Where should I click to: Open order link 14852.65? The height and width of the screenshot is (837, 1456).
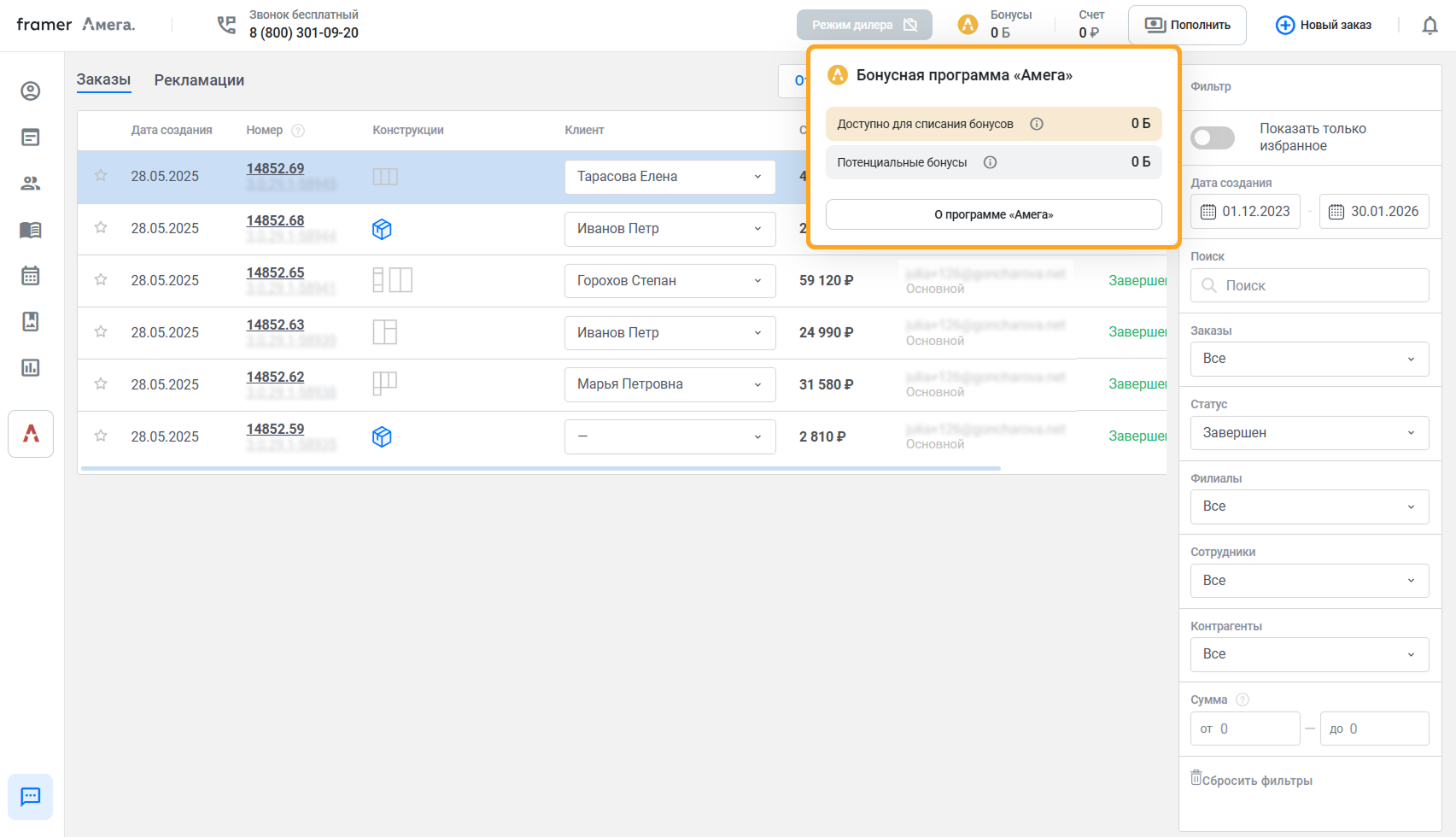click(x=275, y=272)
